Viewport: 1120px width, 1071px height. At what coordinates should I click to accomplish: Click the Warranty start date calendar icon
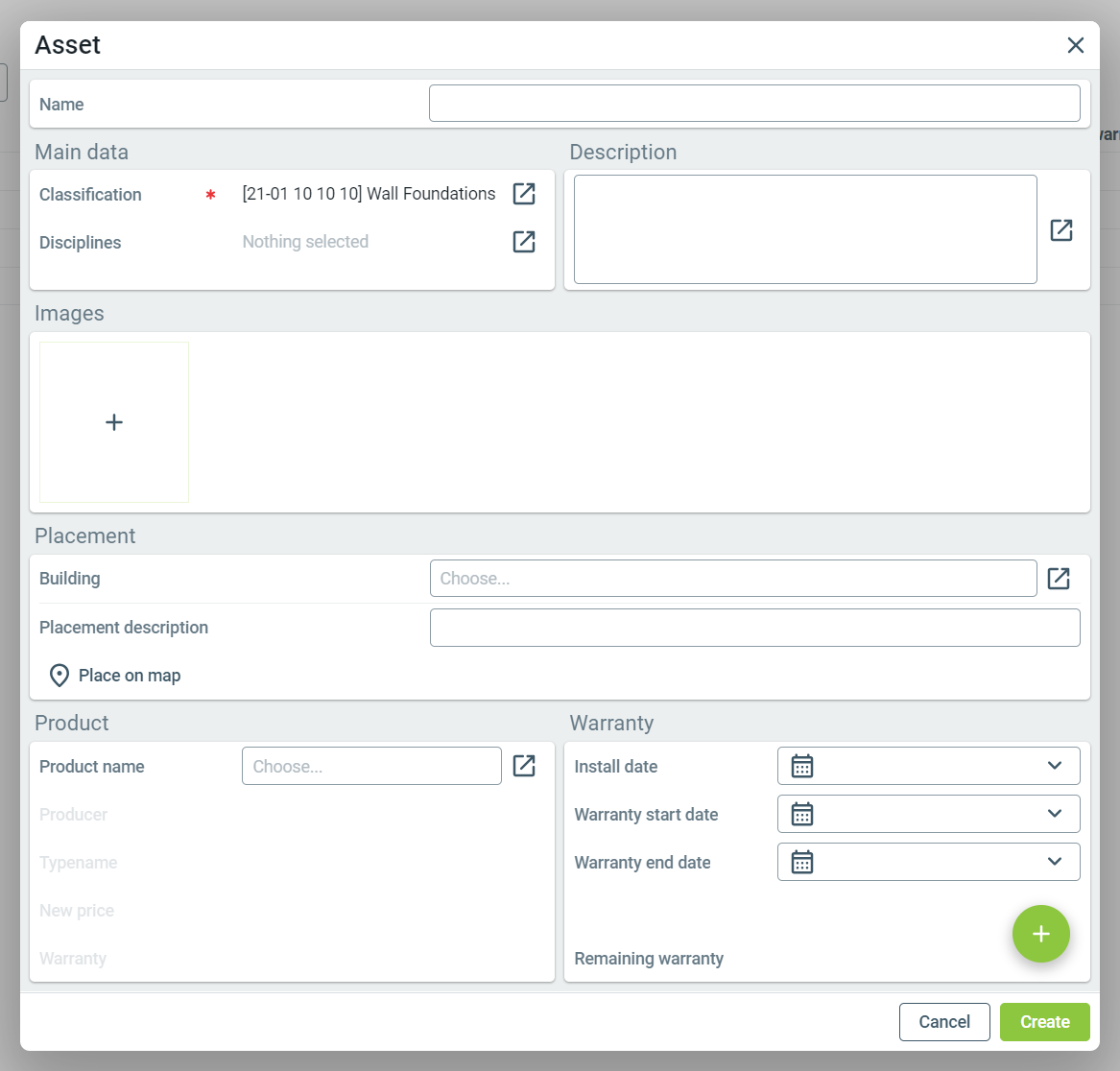click(x=802, y=814)
